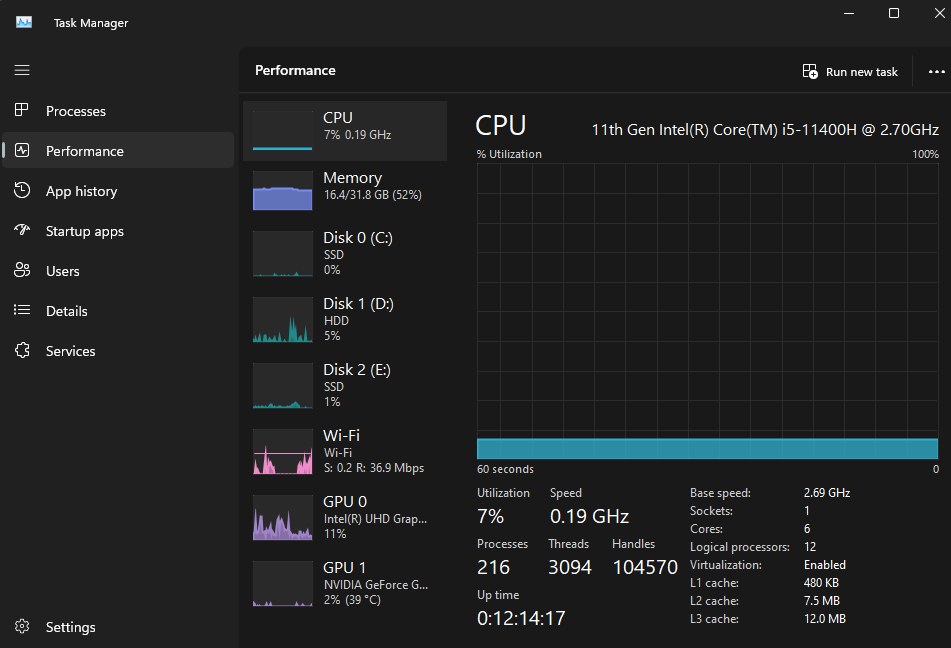Open the hamburger navigation menu
951x648 pixels.
click(22, 70)
